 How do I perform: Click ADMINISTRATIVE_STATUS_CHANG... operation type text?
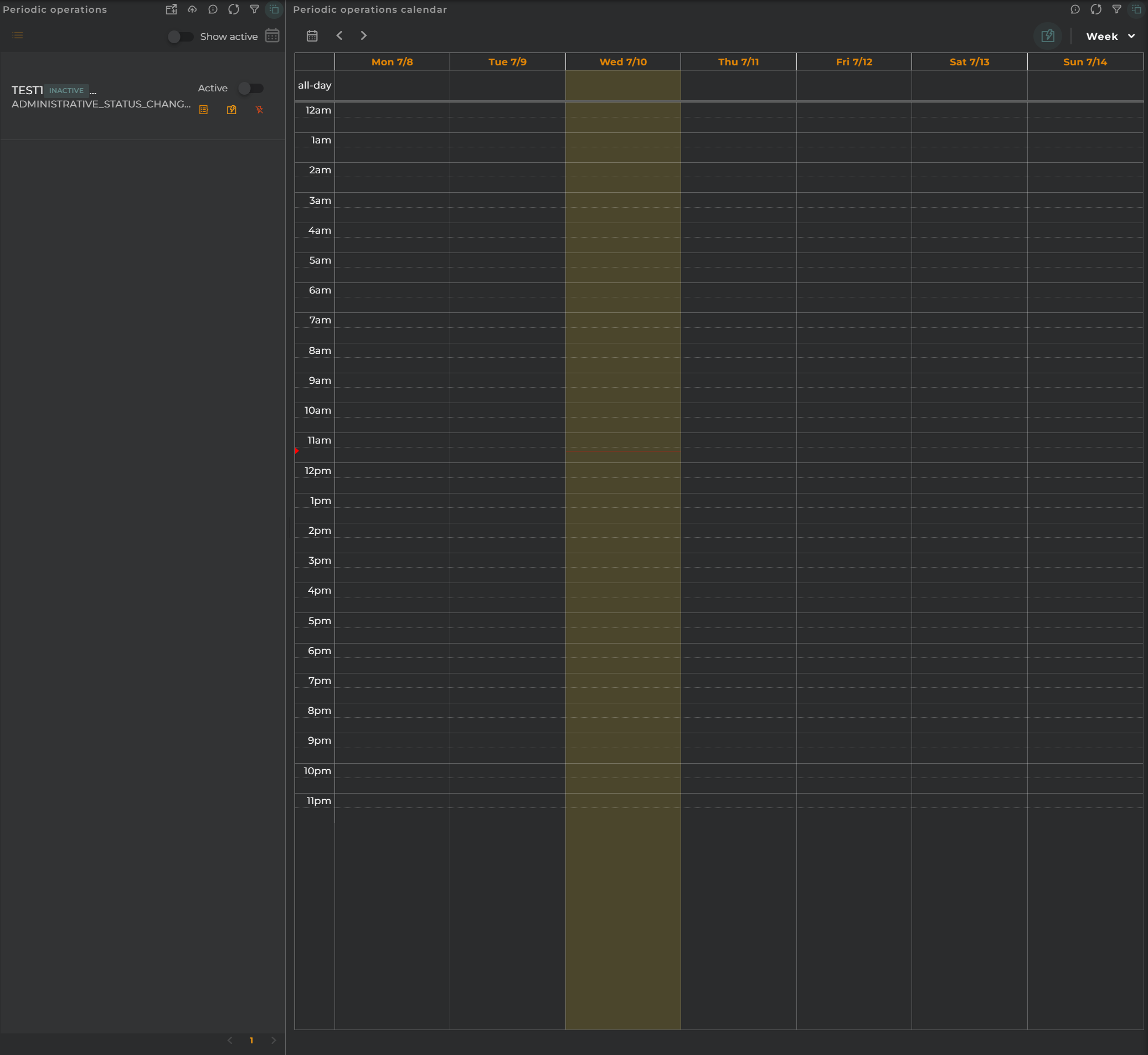pos(101,104)
